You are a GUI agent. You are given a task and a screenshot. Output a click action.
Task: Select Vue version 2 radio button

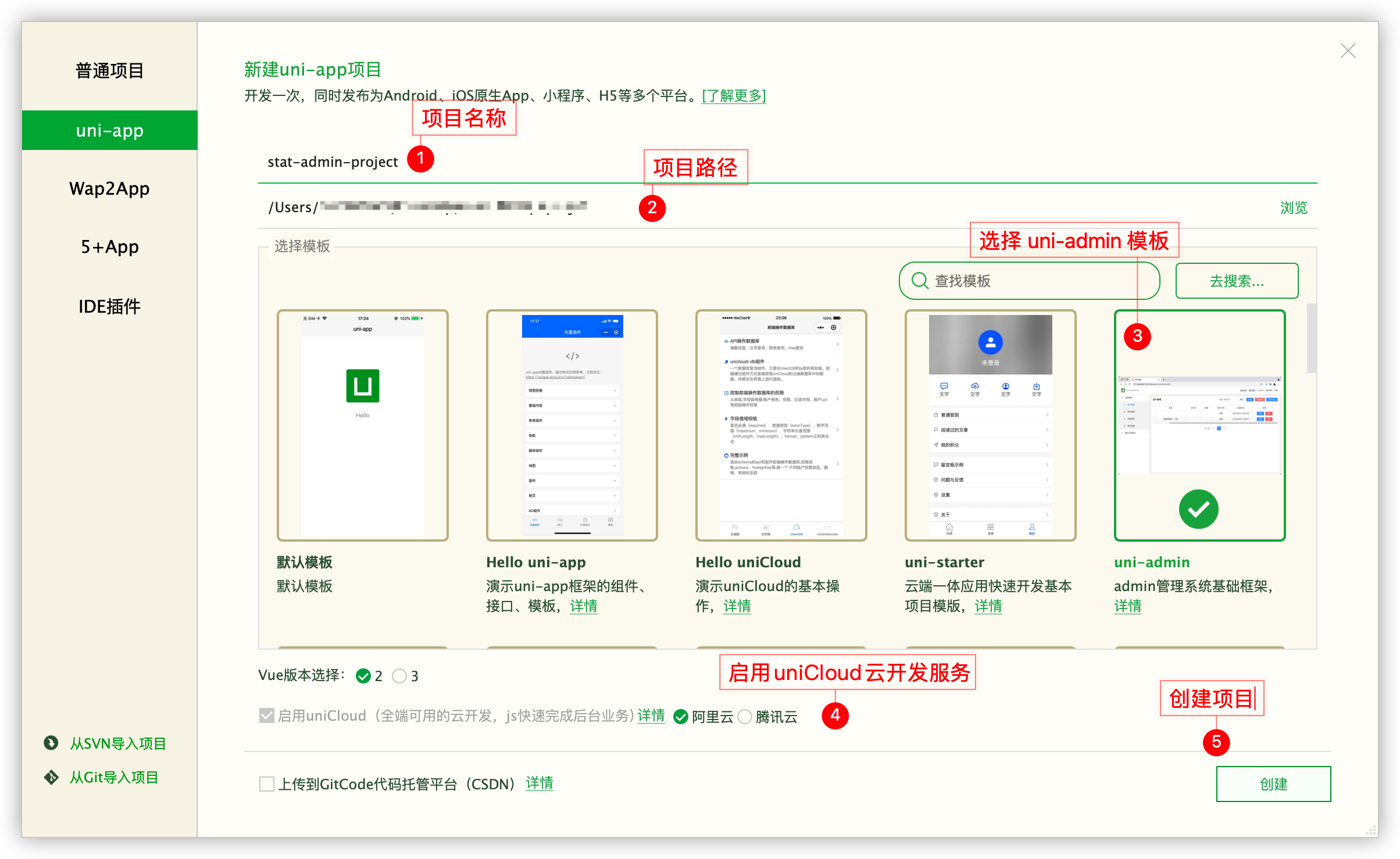point(363,676)
